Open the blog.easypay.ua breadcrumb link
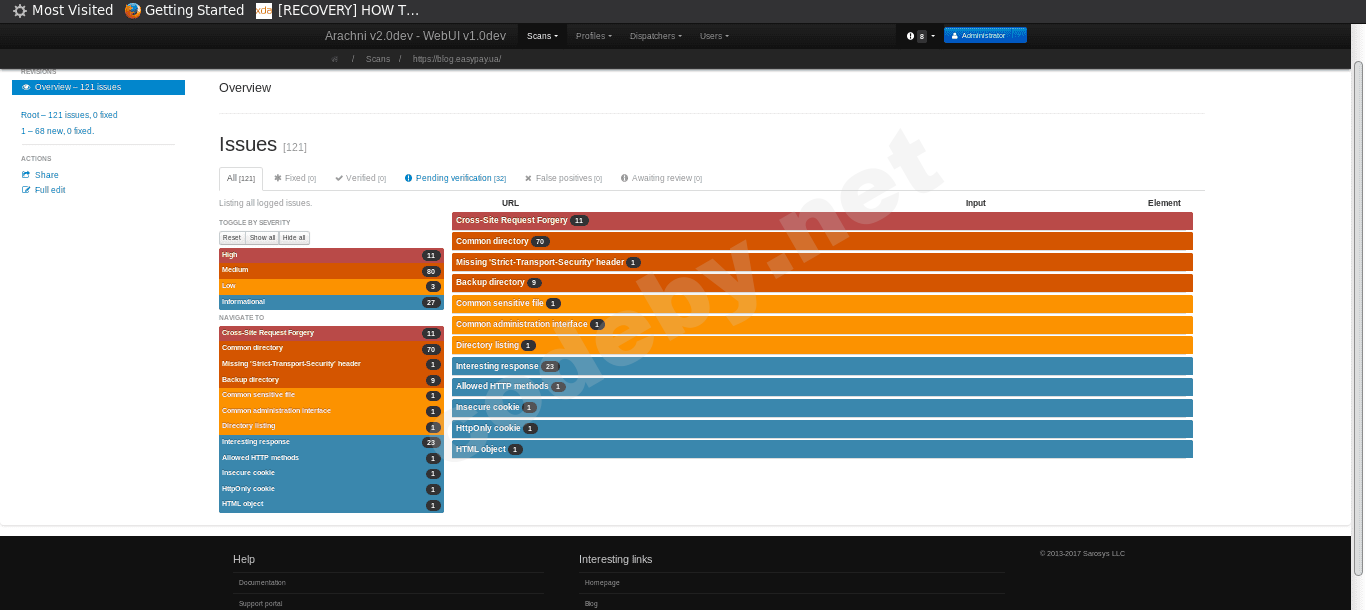The image size is (1366, 610). pos(457,59)
